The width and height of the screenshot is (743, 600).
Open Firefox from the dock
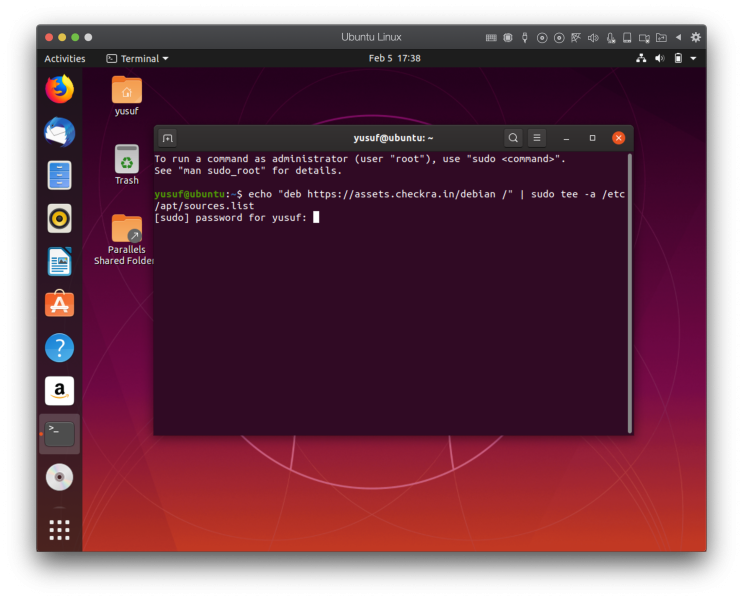point(59,89)
